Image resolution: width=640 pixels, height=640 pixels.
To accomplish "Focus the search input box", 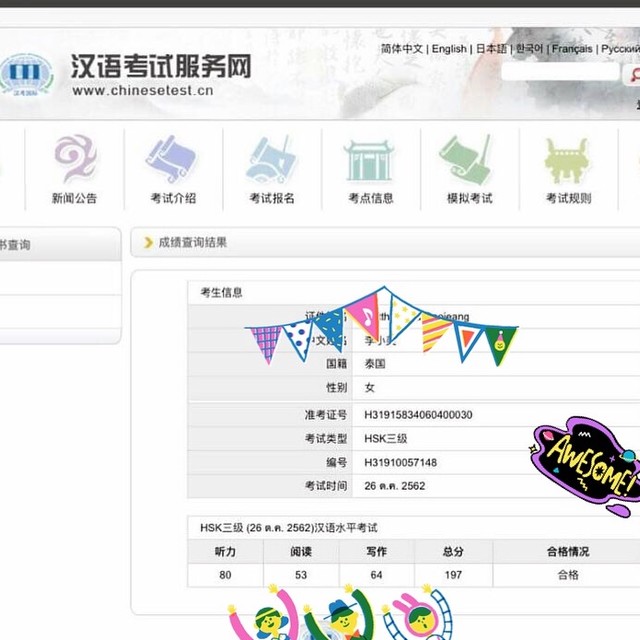I will click(560, 73).
